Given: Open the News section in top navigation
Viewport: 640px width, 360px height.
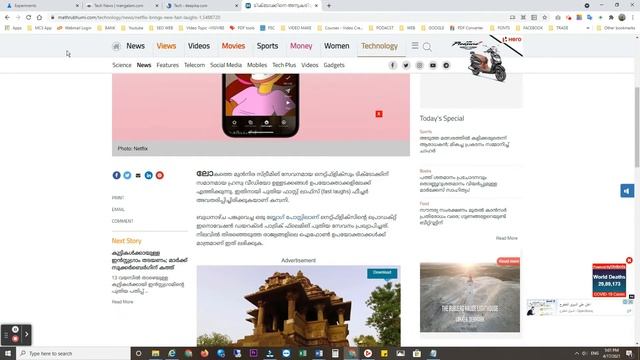Looking at the screenshot, I should tap(136, 46).
